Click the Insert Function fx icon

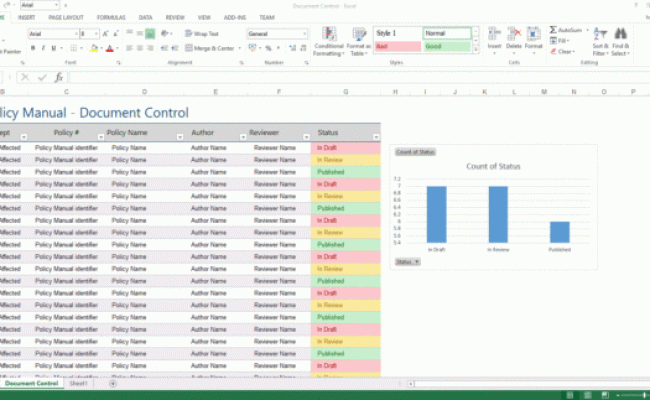pos(59,78)
